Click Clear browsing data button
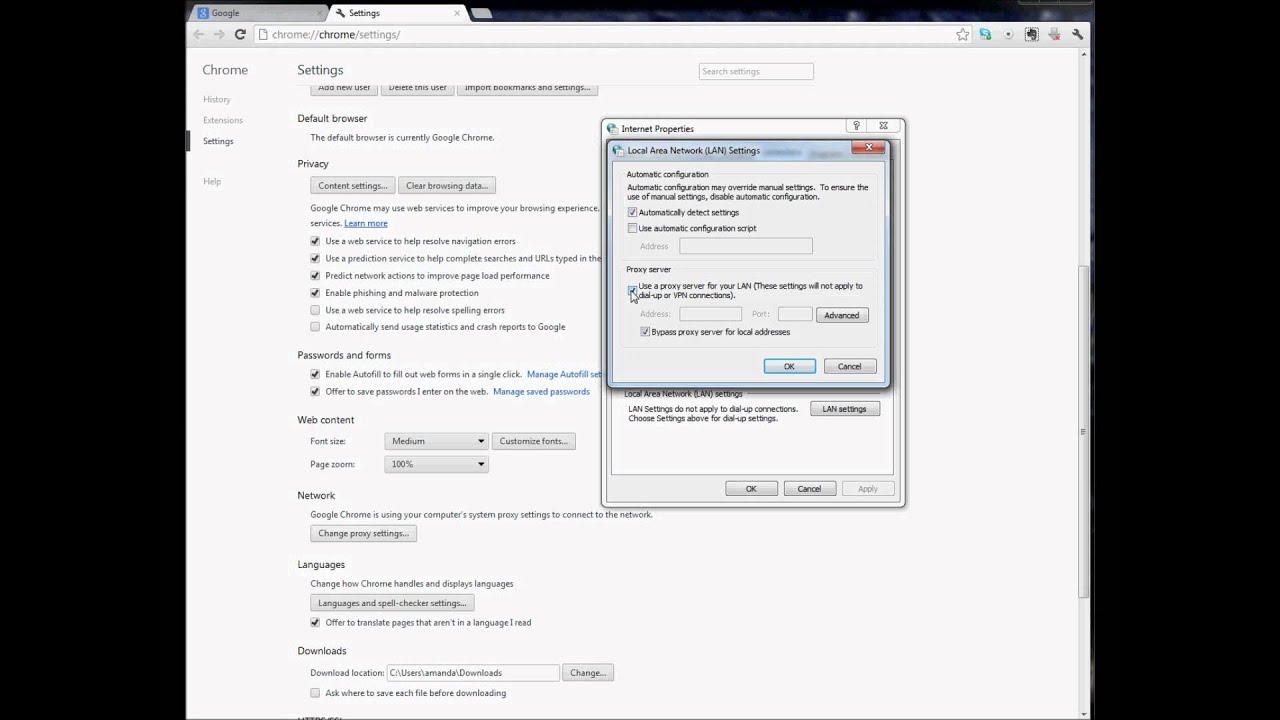Image resolution: width=1280 pixels, height=720 pixels. pyautogui.click(x=447, y=186)
